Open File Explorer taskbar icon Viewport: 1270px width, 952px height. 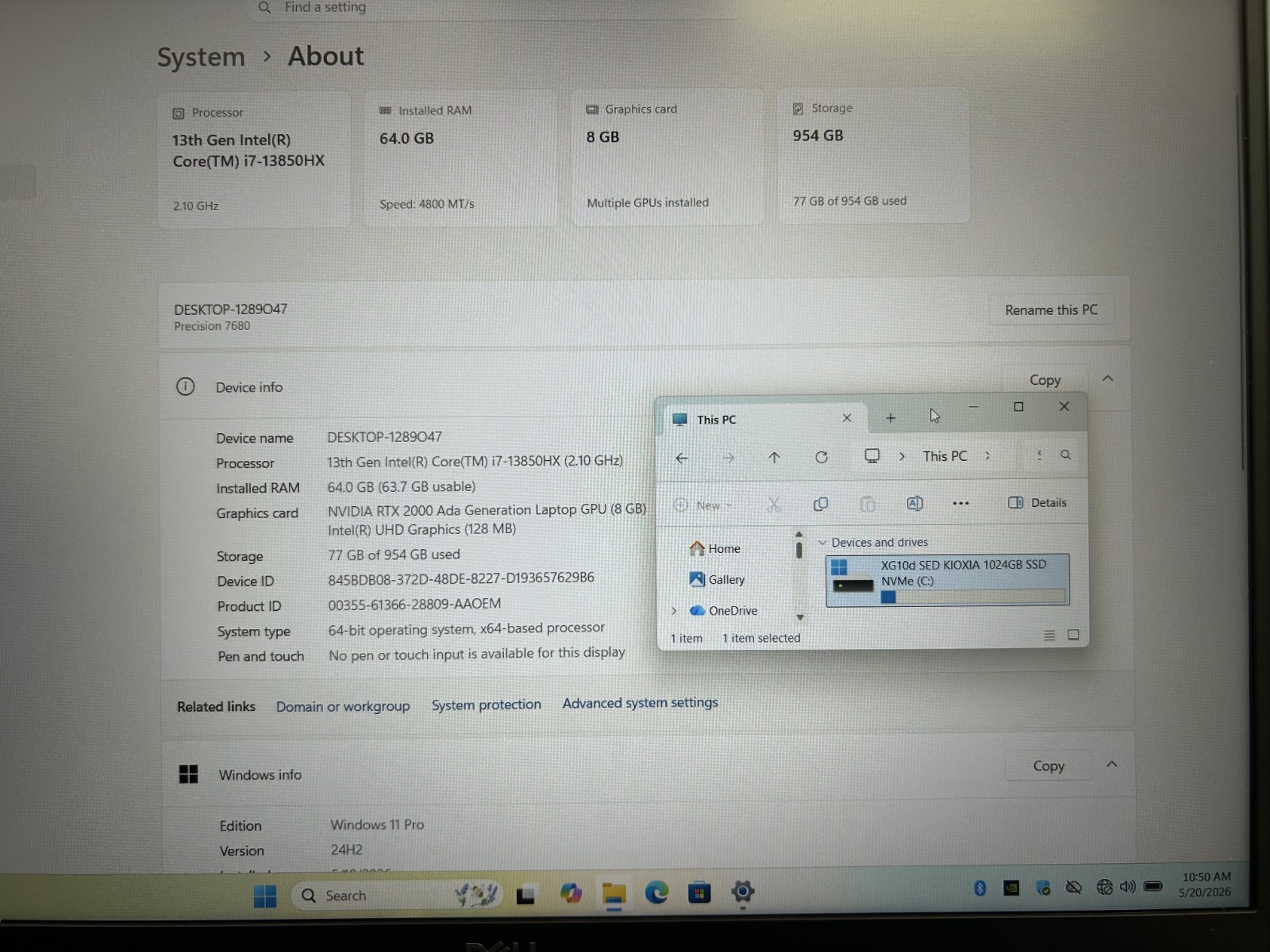[x=614, y=893]
